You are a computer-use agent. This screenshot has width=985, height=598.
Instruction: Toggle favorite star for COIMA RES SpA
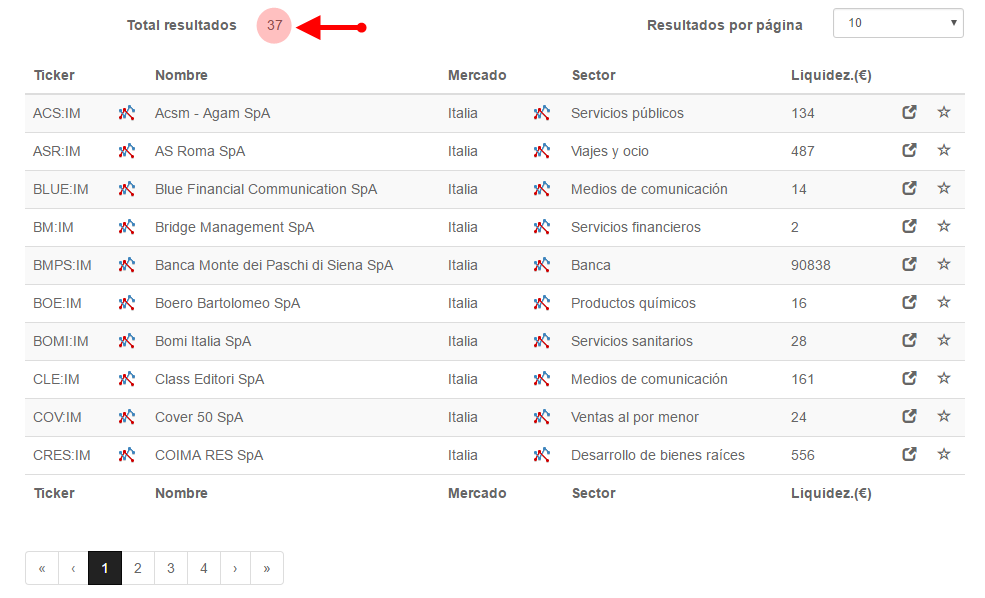944,454
